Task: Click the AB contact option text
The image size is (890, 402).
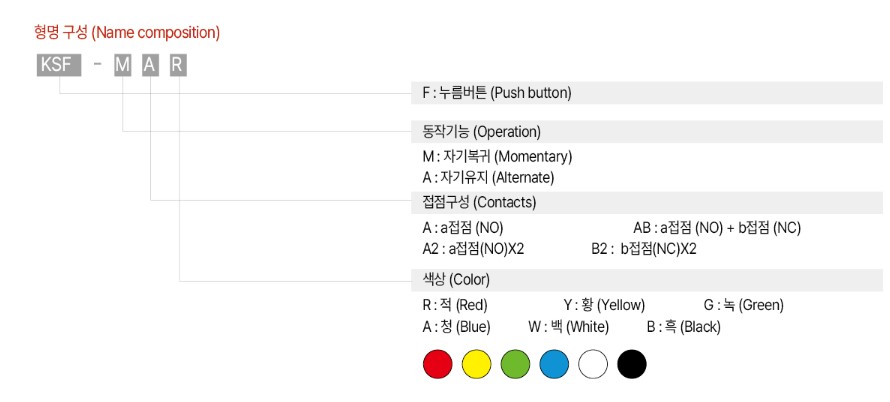Action: [x=717, y=228]
